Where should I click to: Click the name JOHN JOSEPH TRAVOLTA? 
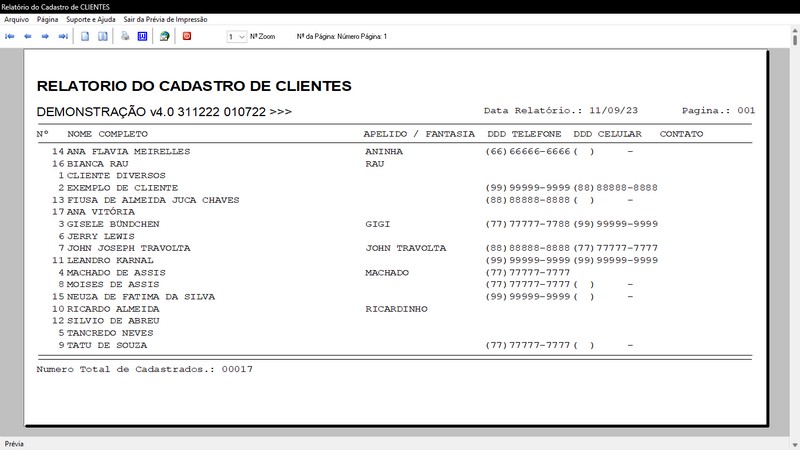click(x=129, y=248)
